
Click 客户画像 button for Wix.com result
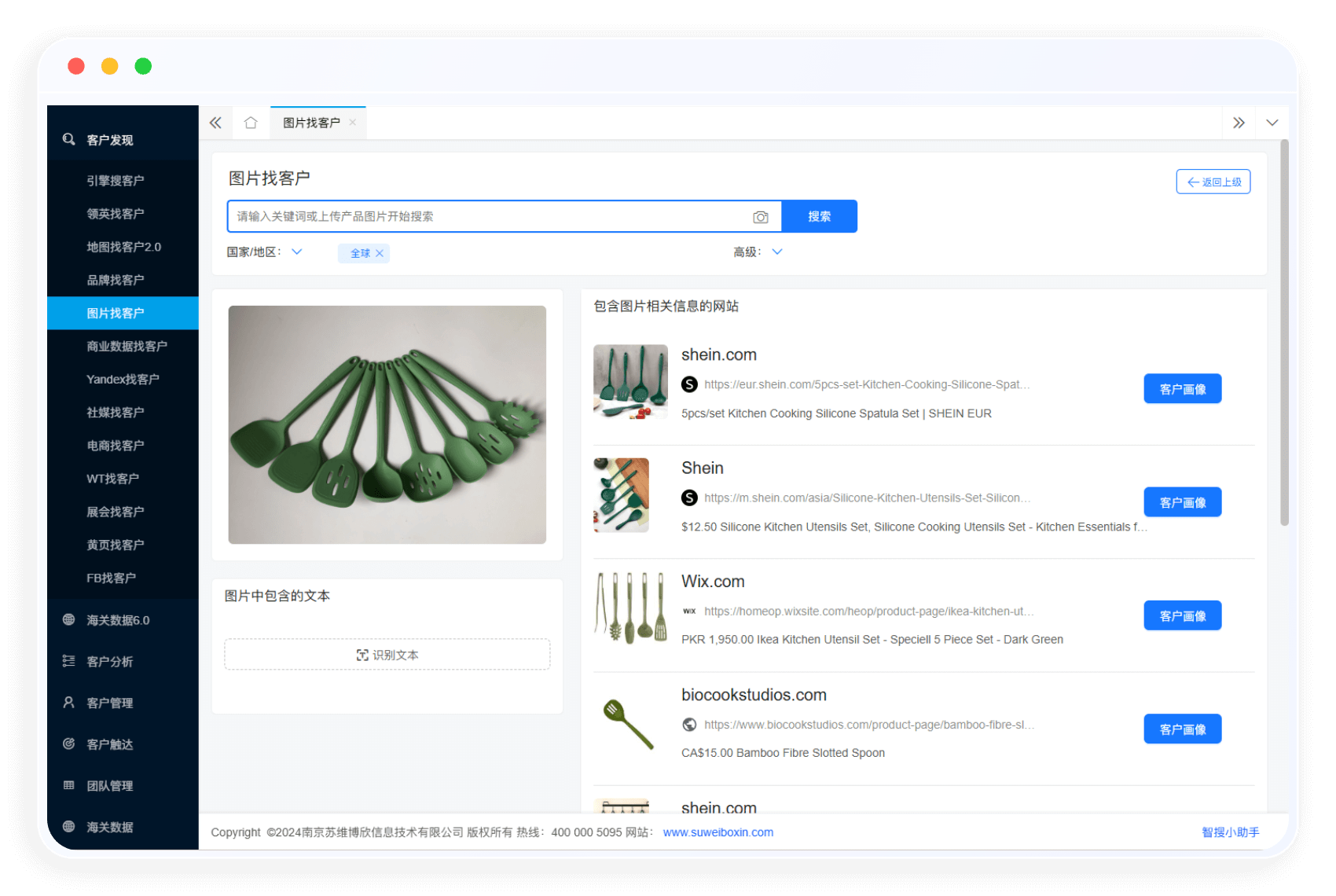point(1182,616)
